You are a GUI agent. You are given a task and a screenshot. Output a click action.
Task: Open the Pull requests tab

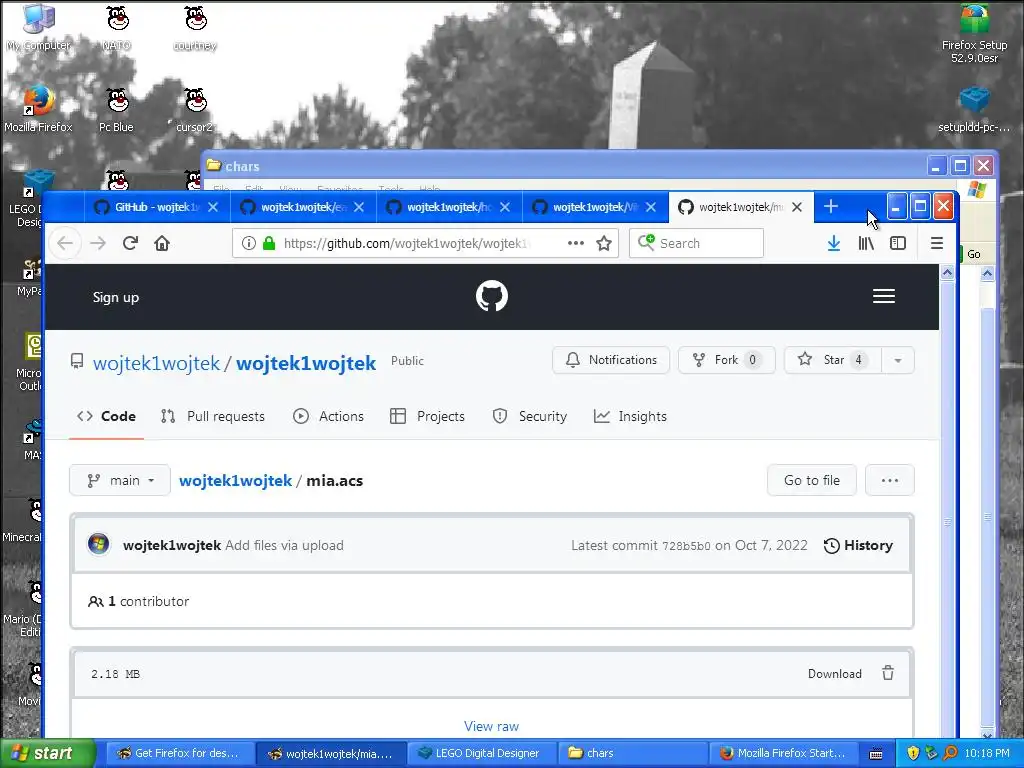coord(213,417)
